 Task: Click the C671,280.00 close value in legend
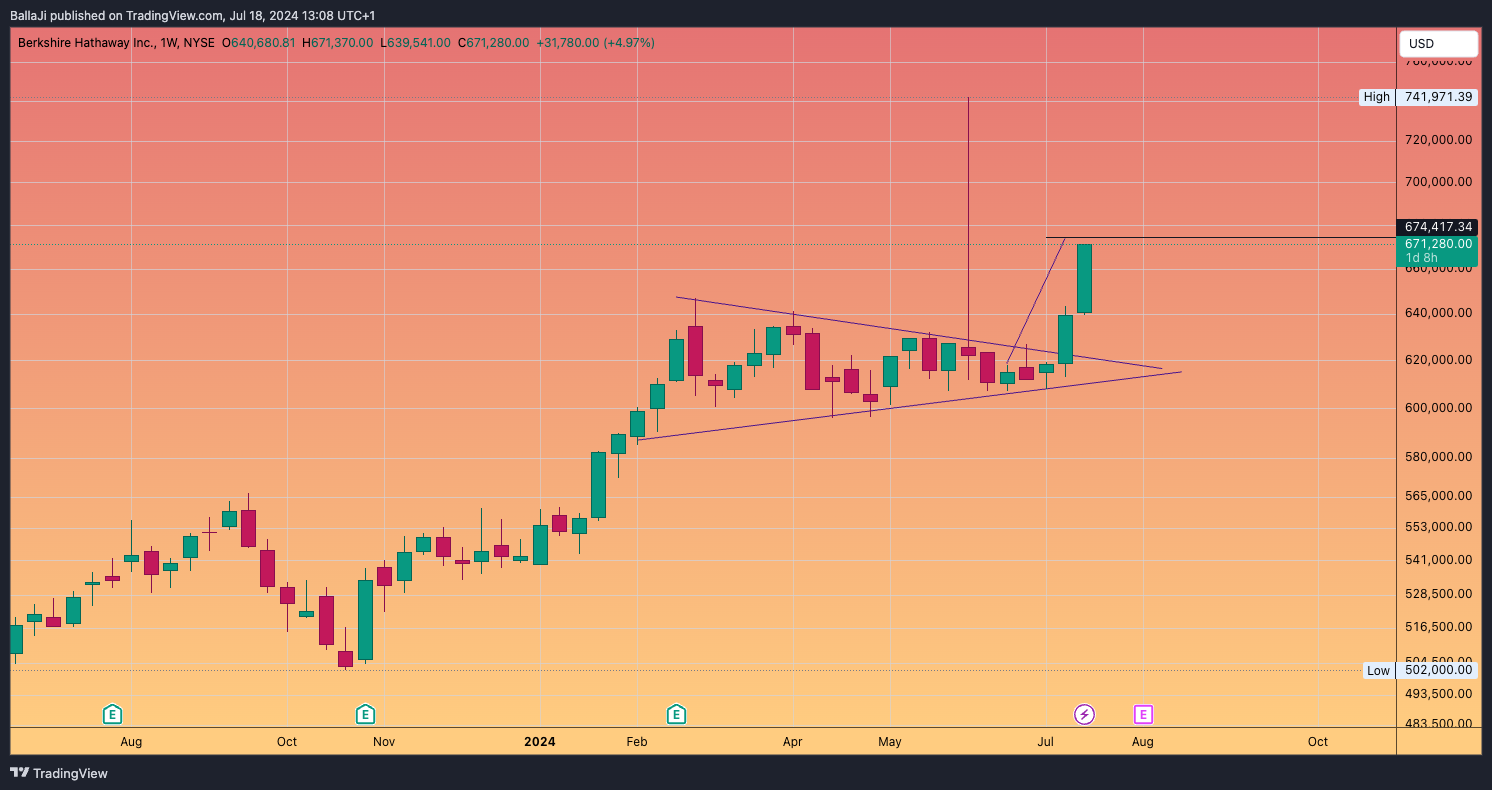click(493, 43)
